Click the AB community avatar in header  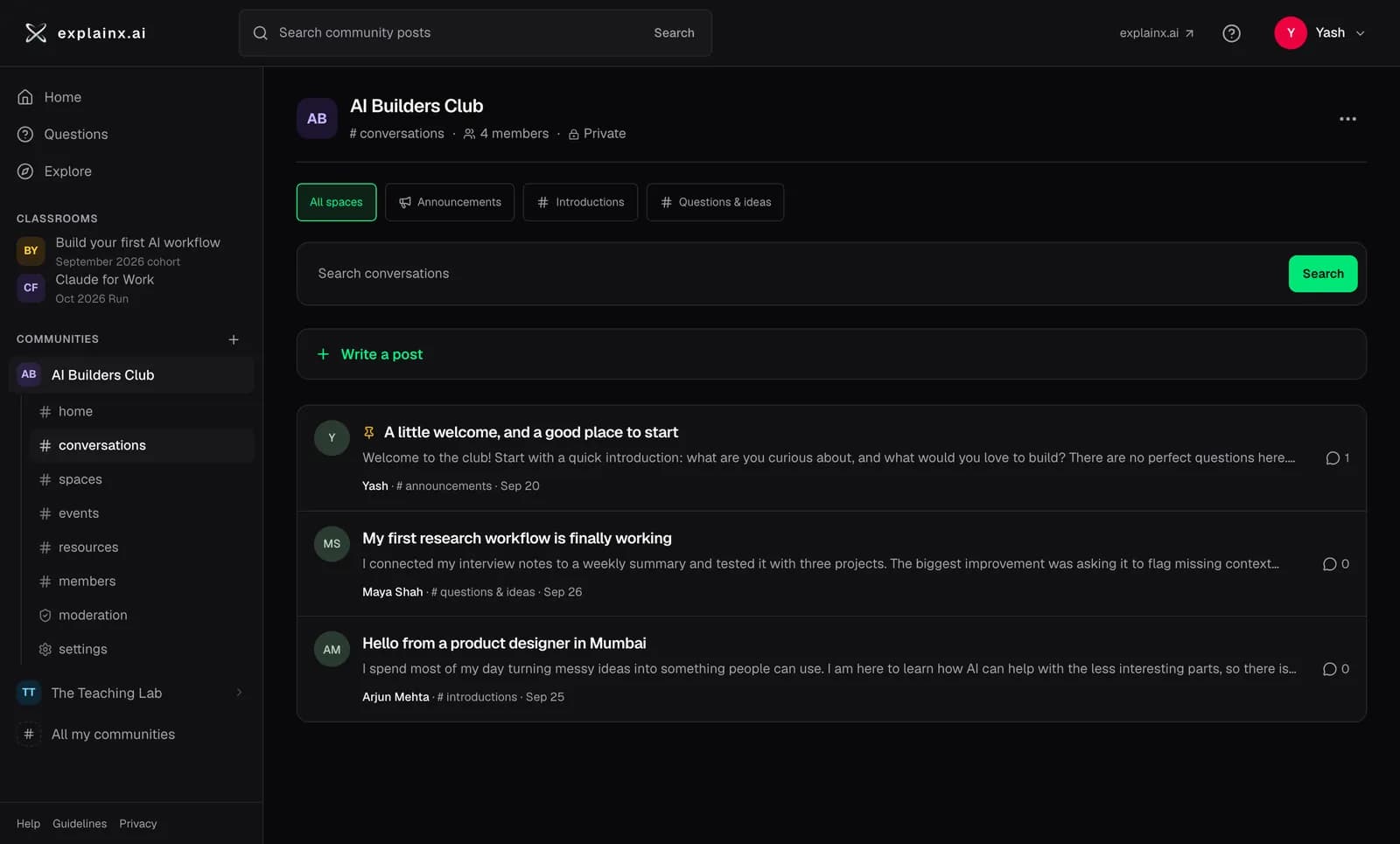point(317,119)
